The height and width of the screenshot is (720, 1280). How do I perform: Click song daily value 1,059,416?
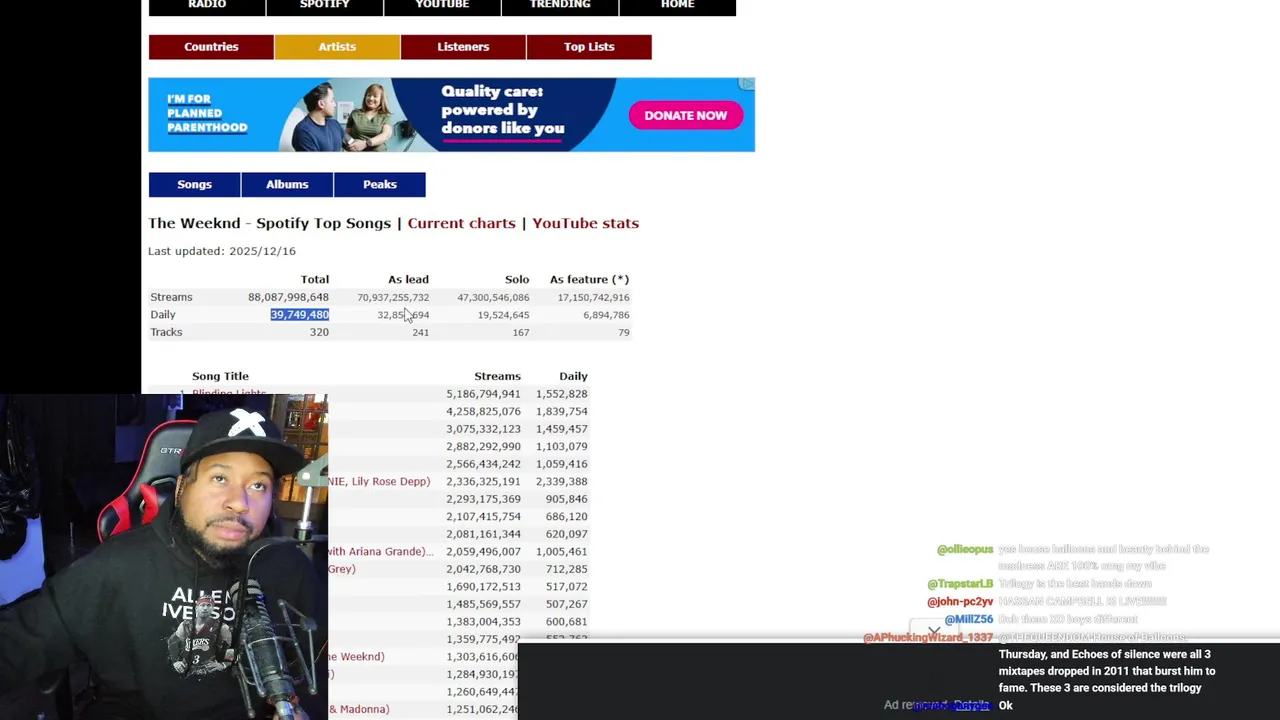[x=561, y=464]
